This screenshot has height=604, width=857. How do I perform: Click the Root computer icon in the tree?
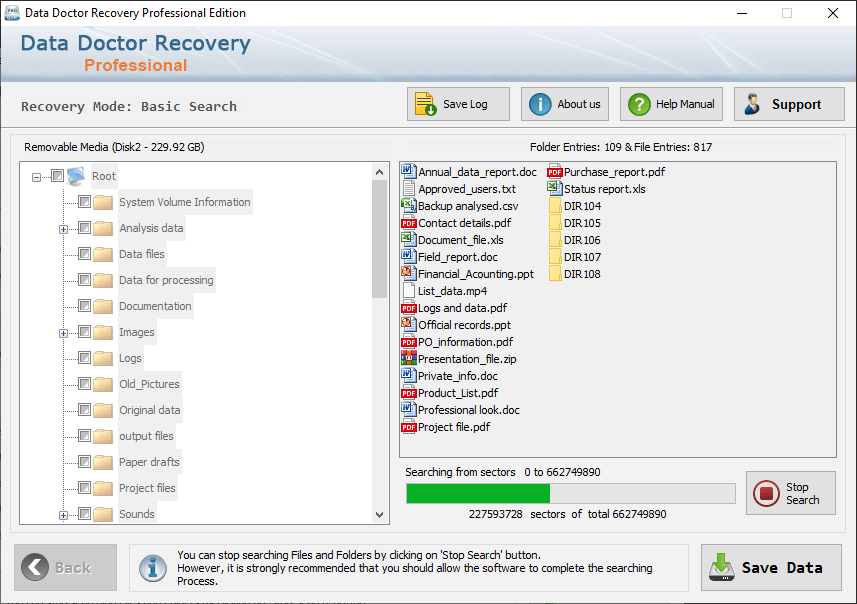pyautogui.click(x=76, y=176)
